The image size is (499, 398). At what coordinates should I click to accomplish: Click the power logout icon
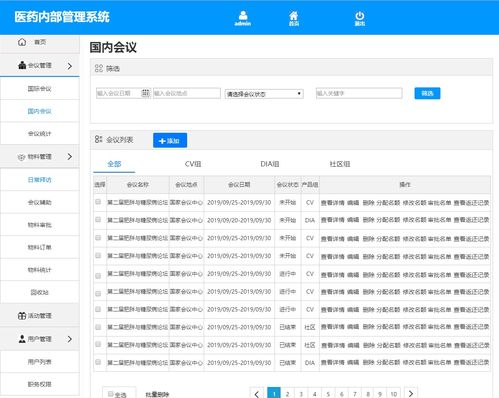coord(360,15)
